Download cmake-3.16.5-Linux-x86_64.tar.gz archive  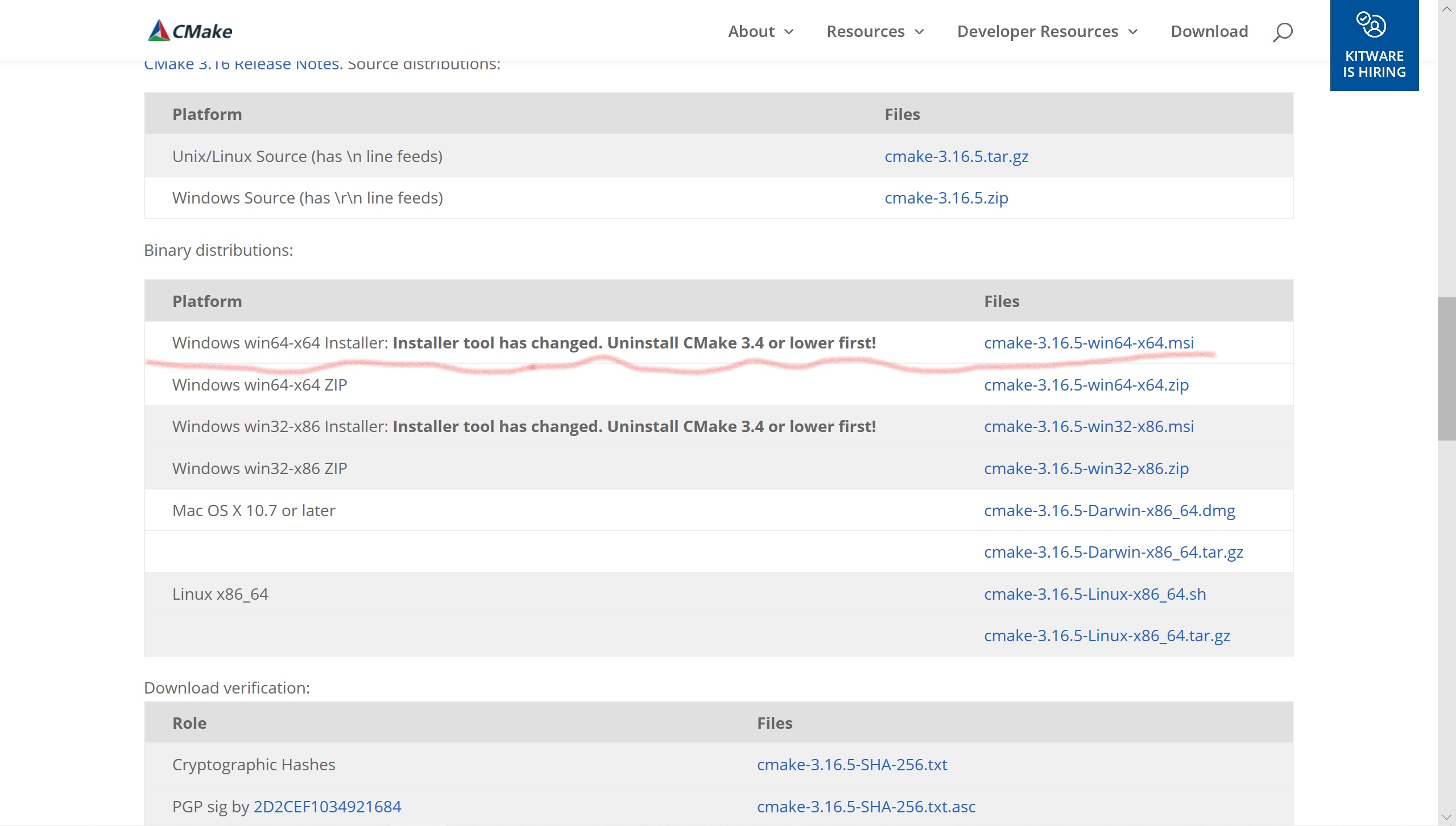point(1106,635)
